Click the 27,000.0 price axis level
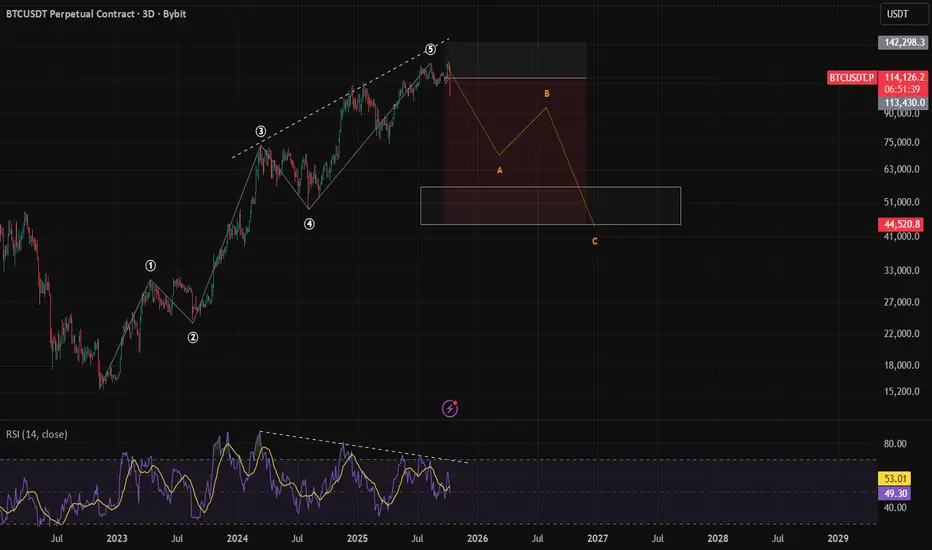 point(902,302)
